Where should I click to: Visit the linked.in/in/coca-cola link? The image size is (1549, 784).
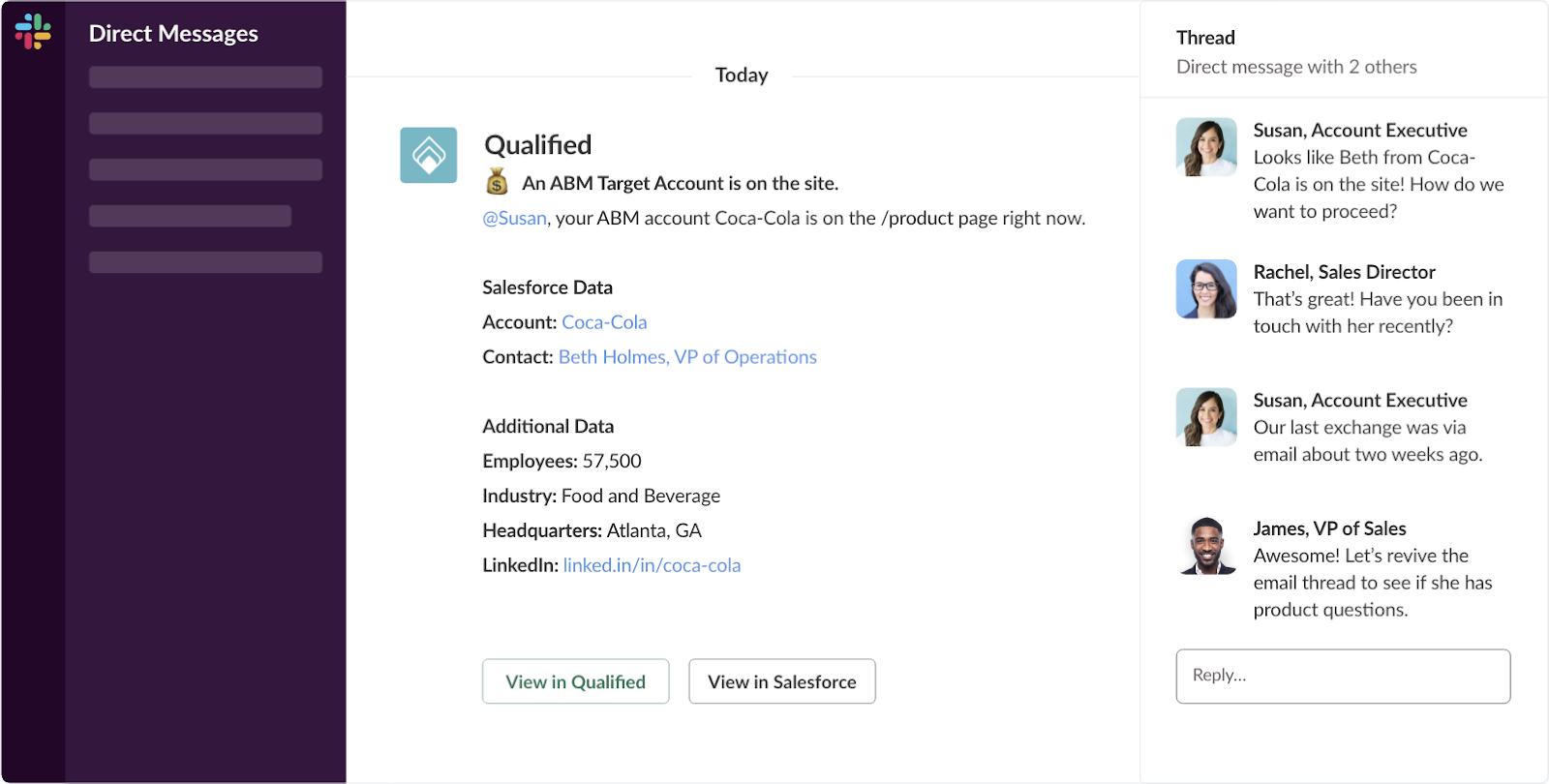(x=652, y=565)
